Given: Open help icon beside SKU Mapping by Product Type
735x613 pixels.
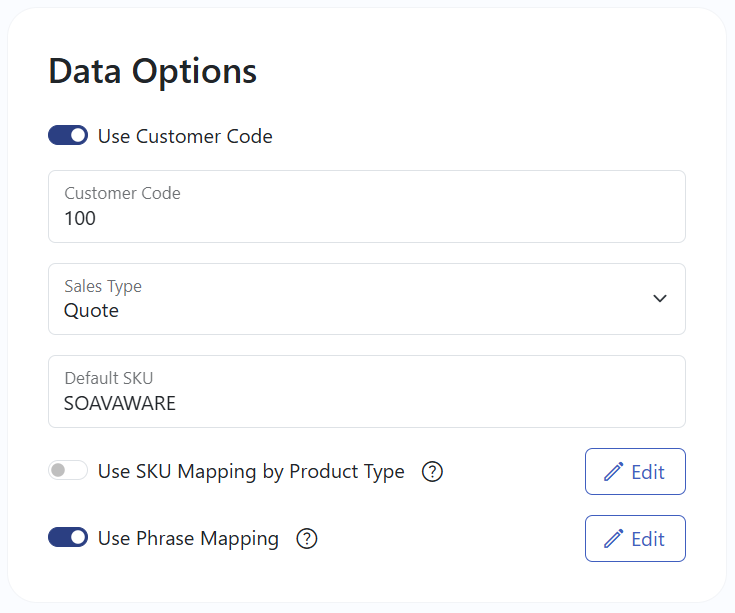Looking at the screenshot, I should pyautogui.click(x=432, y=471).
